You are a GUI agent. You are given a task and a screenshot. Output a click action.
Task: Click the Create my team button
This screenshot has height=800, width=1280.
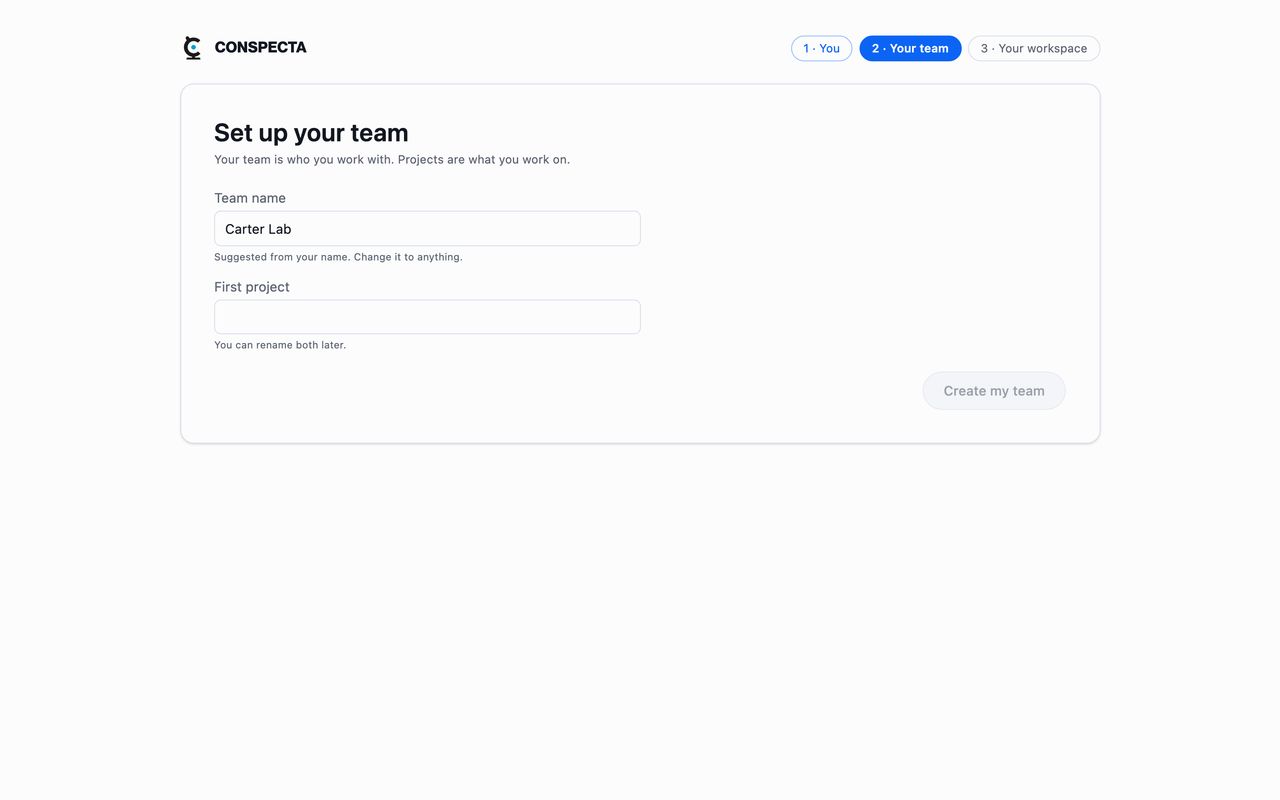pyautogui.click(x=994, y=391)
